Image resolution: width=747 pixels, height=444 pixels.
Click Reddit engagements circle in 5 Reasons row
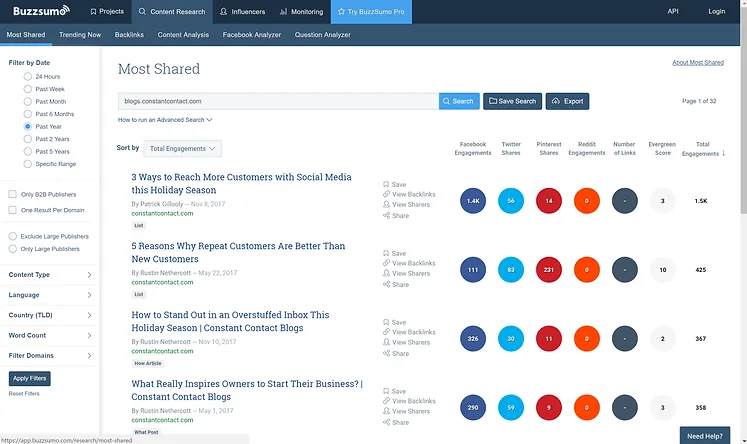point(586,270)
